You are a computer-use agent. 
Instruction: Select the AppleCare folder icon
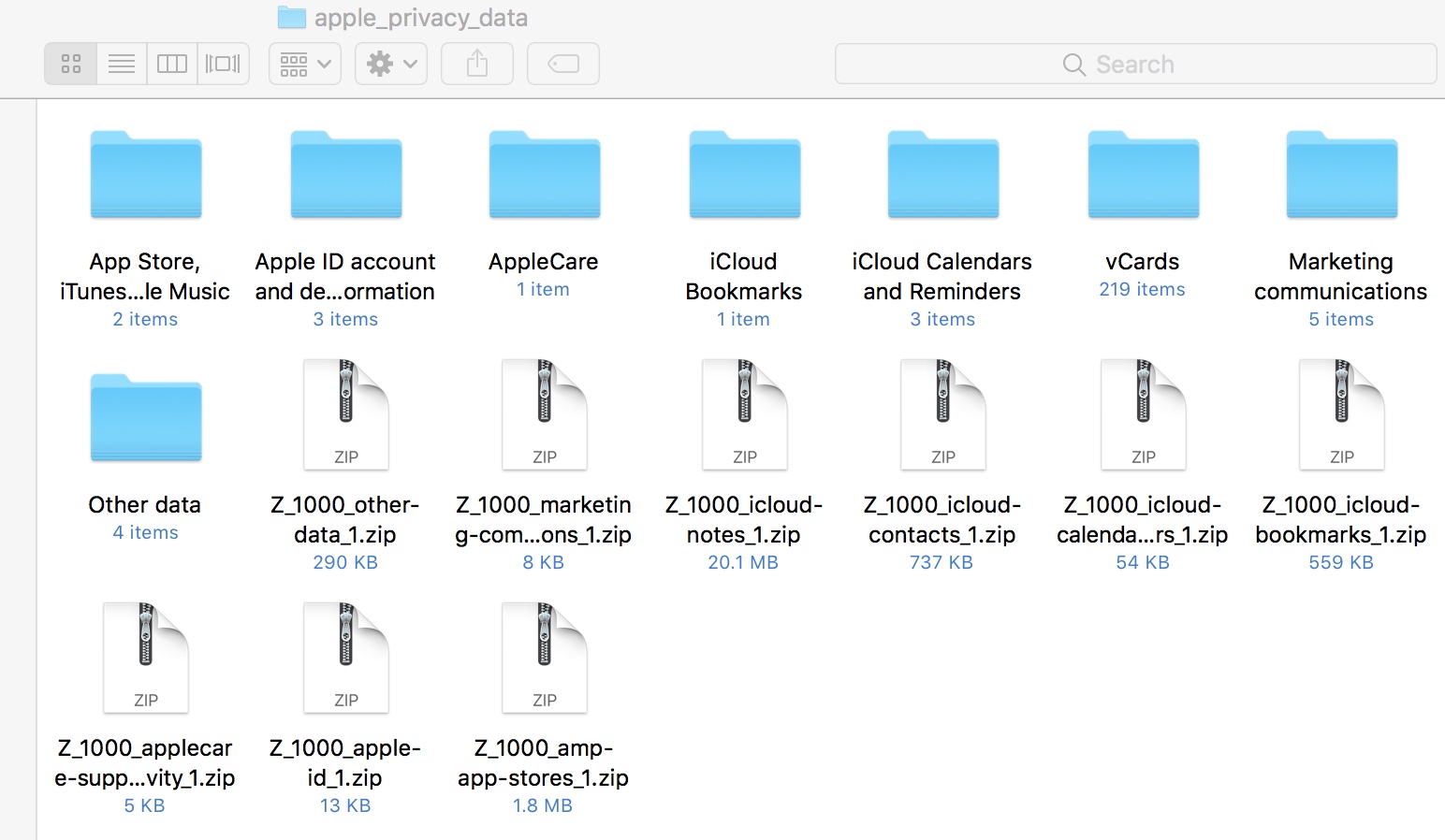(545, 175)
